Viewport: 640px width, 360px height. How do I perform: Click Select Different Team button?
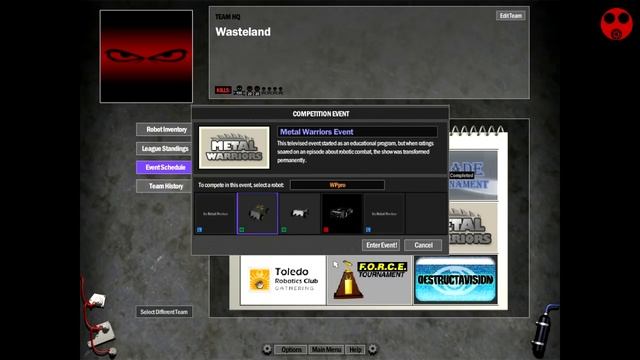164,312
